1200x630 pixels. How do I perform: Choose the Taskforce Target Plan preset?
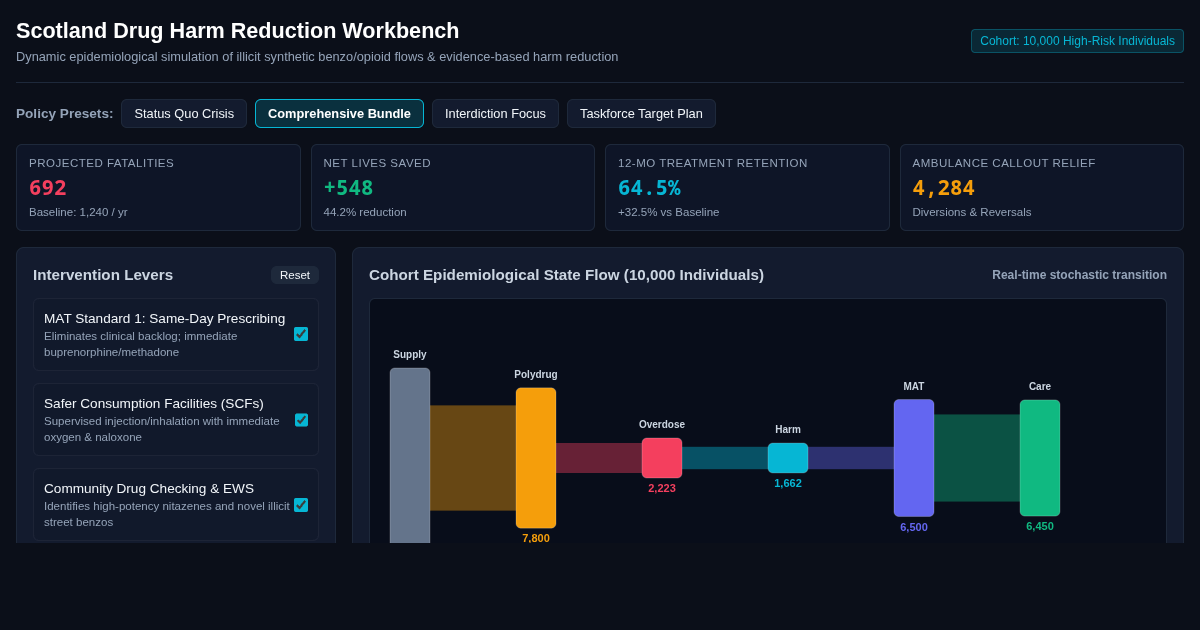(641, 113)
